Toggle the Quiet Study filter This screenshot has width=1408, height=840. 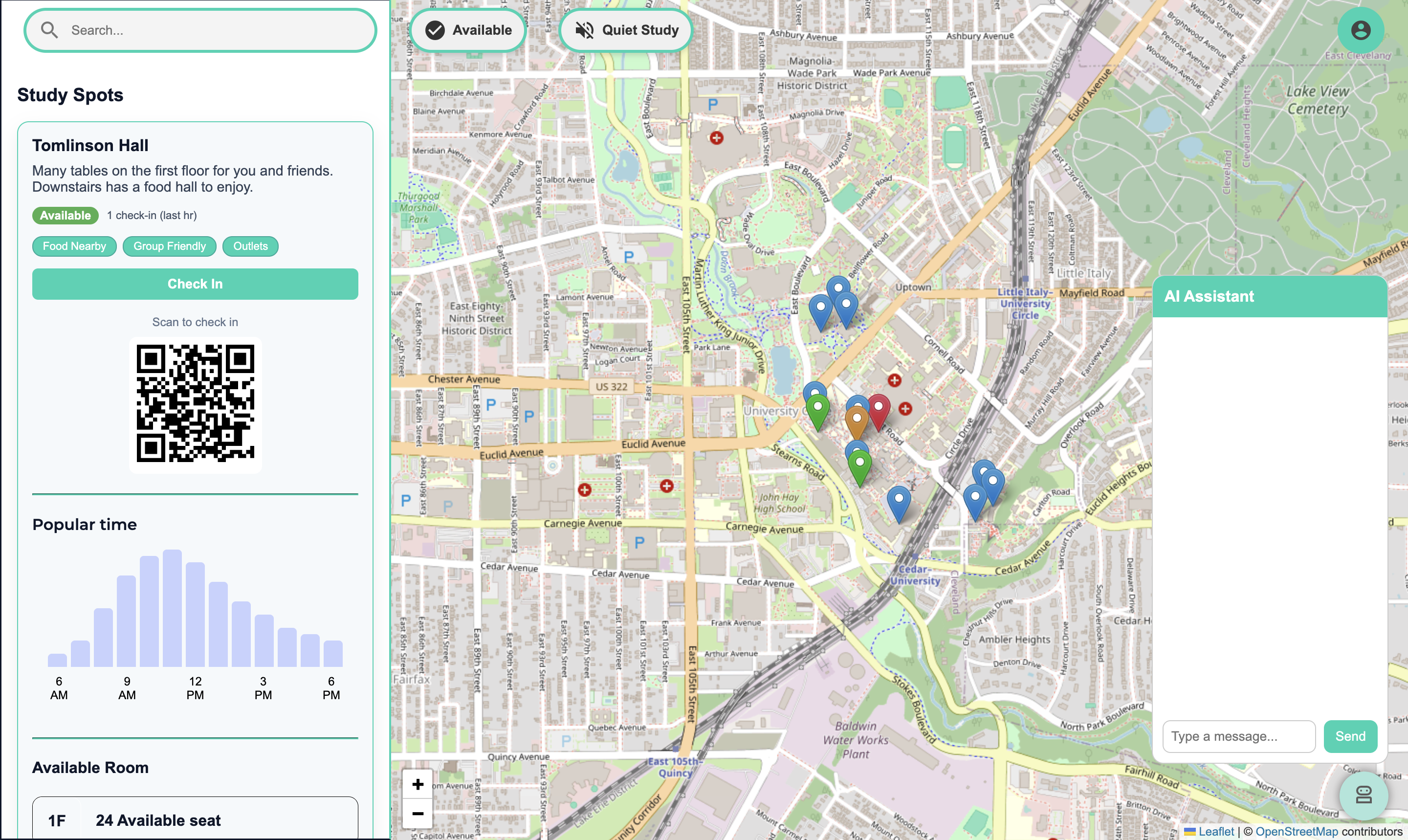tap(626, 30)
